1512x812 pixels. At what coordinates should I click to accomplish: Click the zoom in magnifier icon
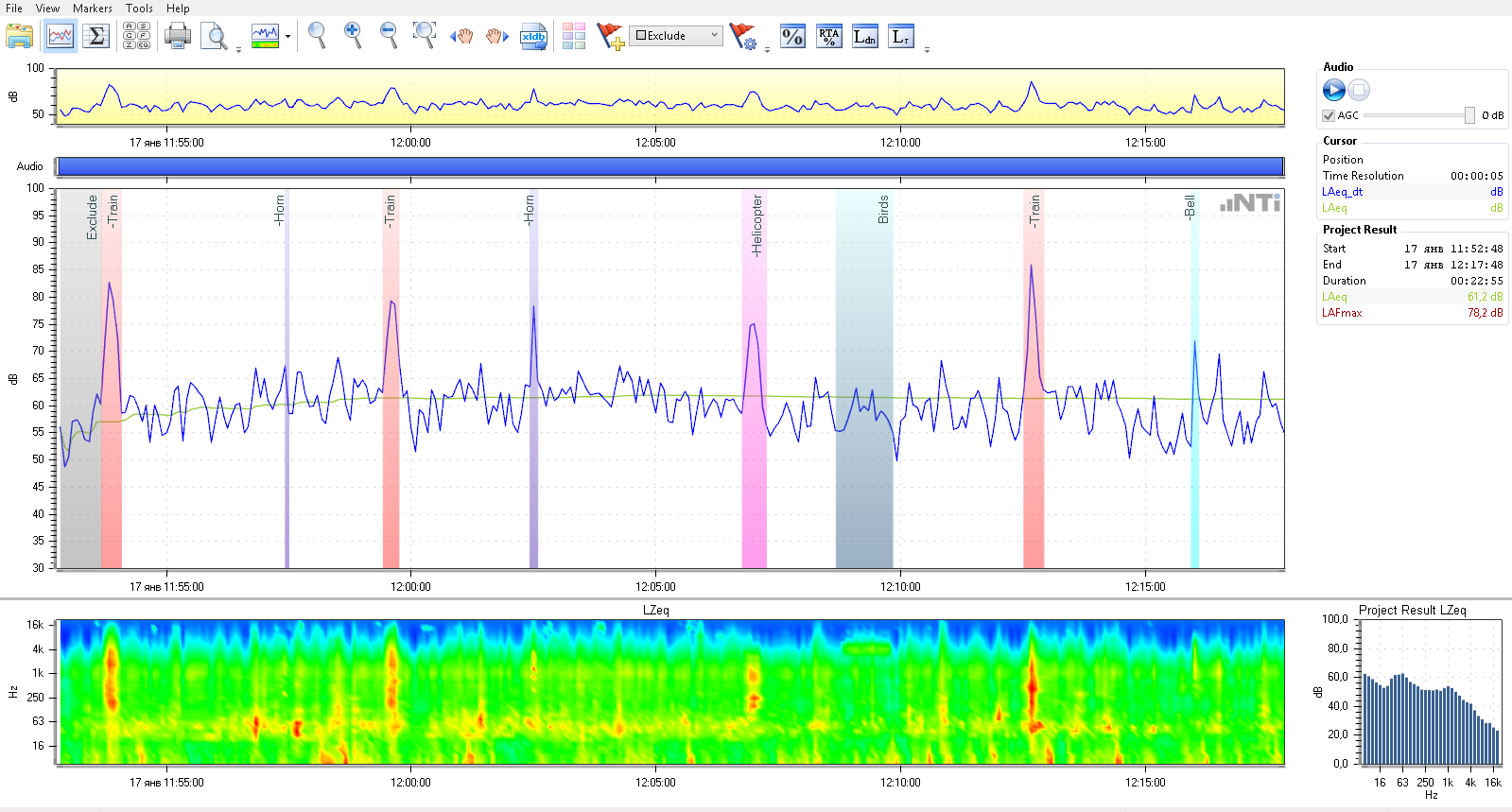353,36
